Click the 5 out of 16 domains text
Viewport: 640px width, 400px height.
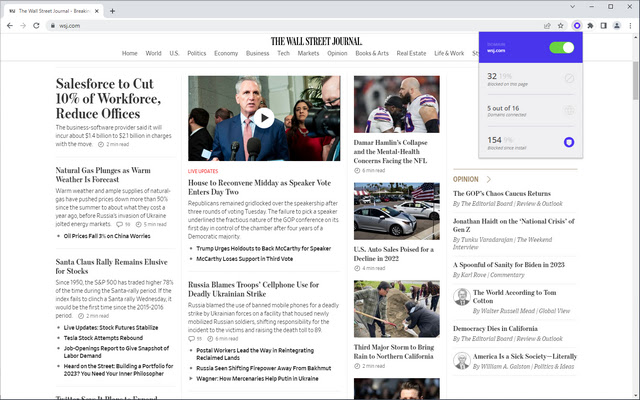click(503, 108)
